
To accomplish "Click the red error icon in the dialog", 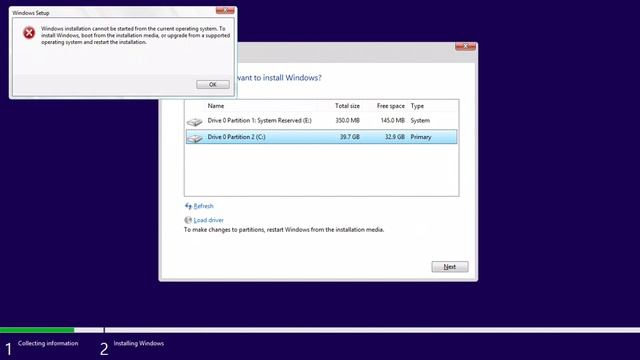I will (x=29, y=33).
